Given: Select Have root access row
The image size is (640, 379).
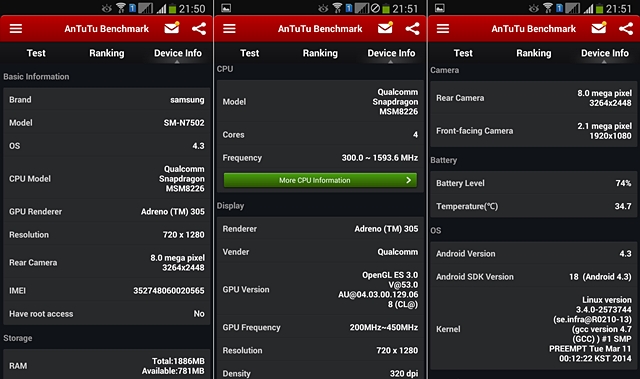Looking at the screenshot, I should click(x=107, y=314).
